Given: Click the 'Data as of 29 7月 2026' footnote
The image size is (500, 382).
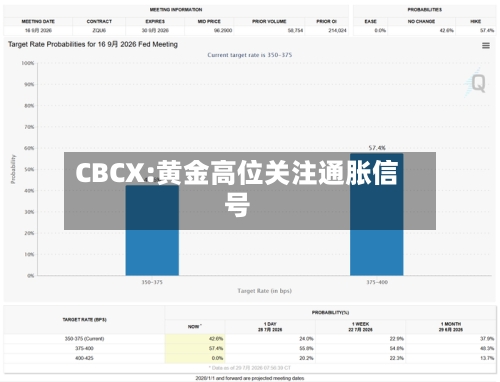Looking at the screenshot, I should point(250,368).
